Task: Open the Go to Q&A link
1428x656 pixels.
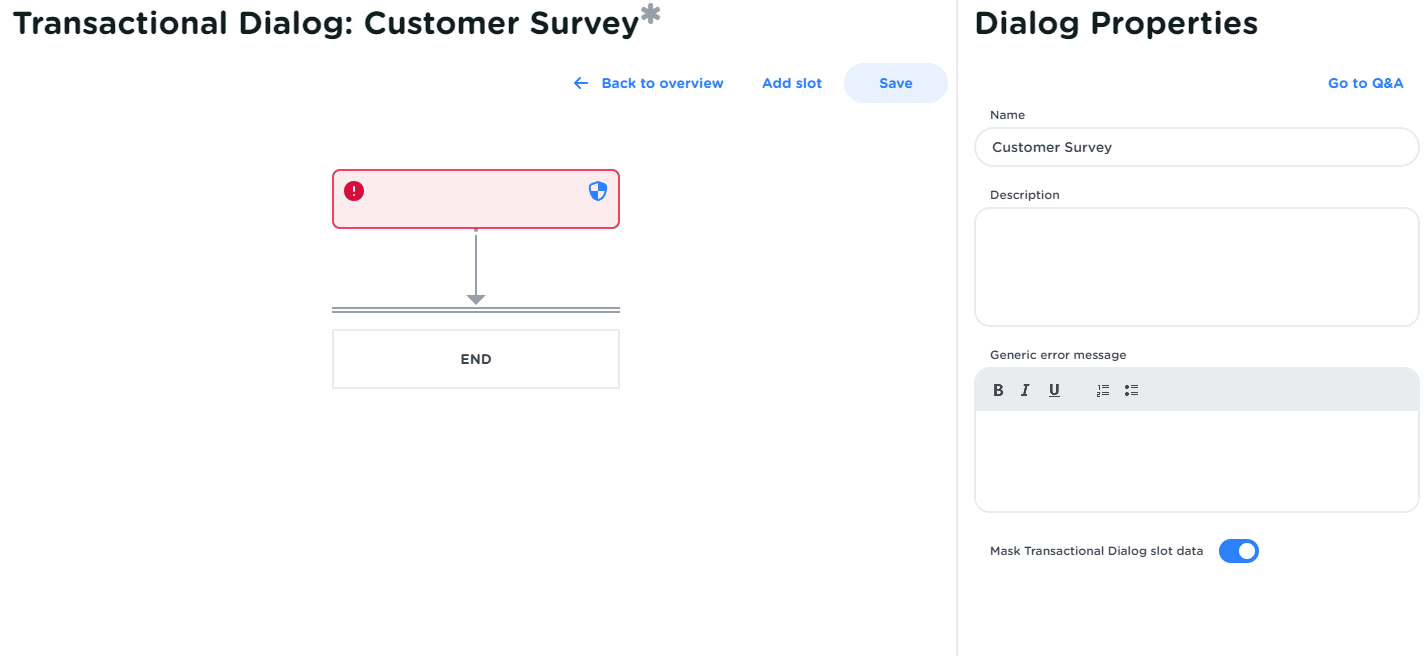Action: pos(1365,83)
